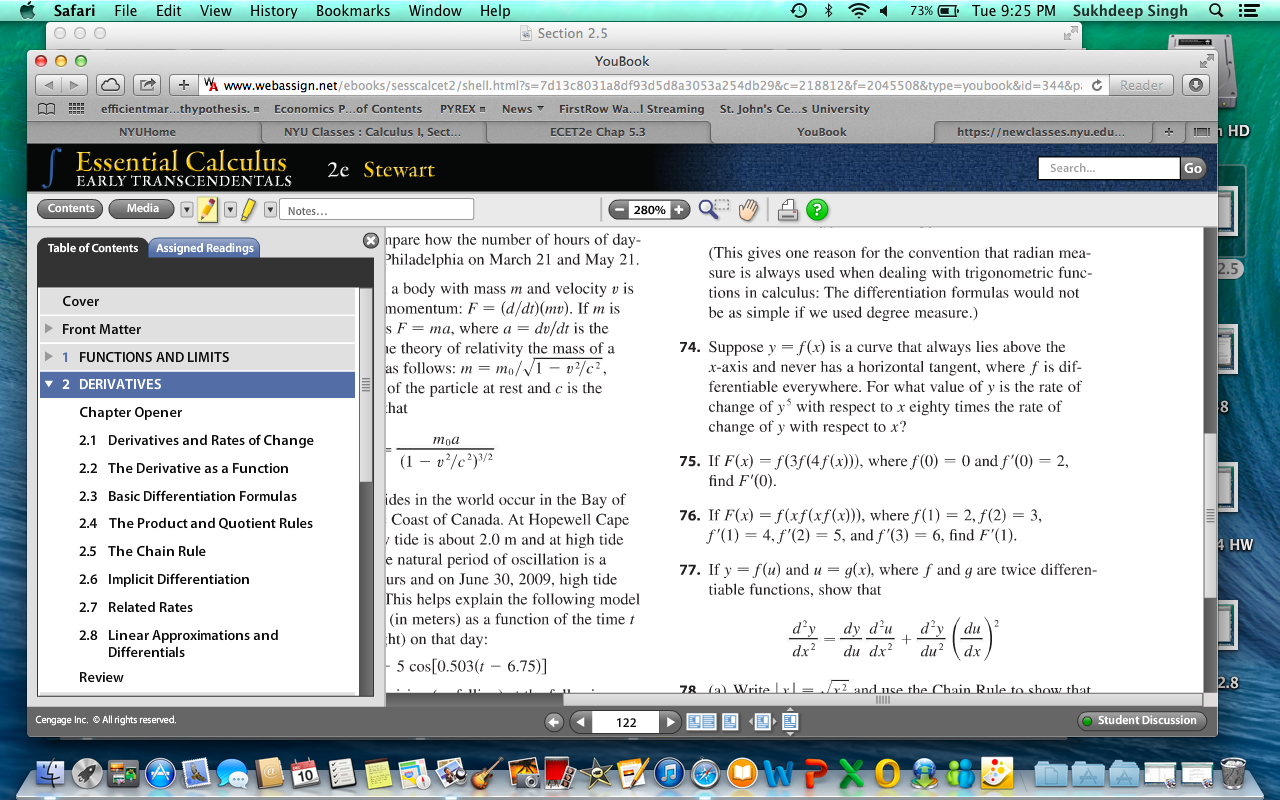Zoom in with the plus button
This screenshot has width=1280, height=800.
pos(680,210)
